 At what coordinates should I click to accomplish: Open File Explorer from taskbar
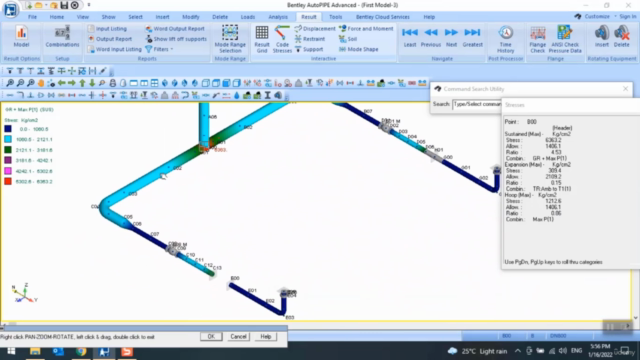[x=35, y=351]
